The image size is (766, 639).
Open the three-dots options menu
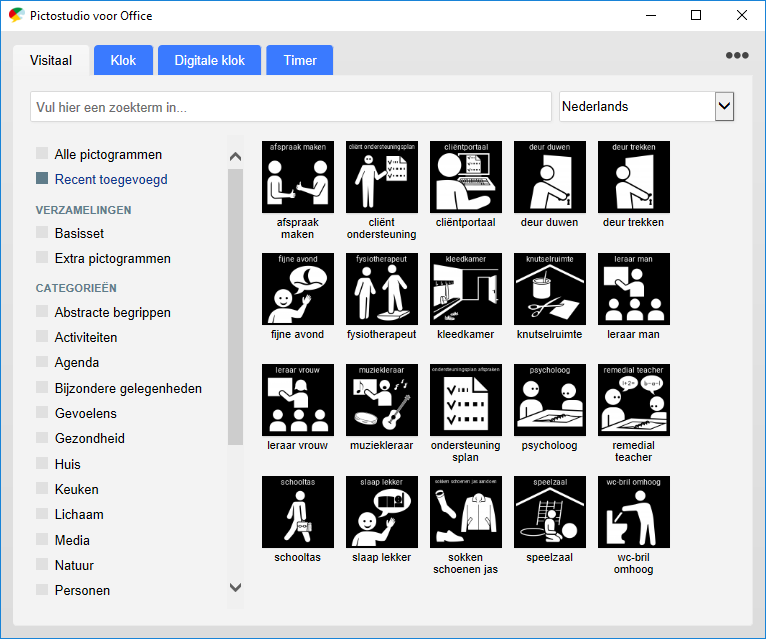[737, 55]
